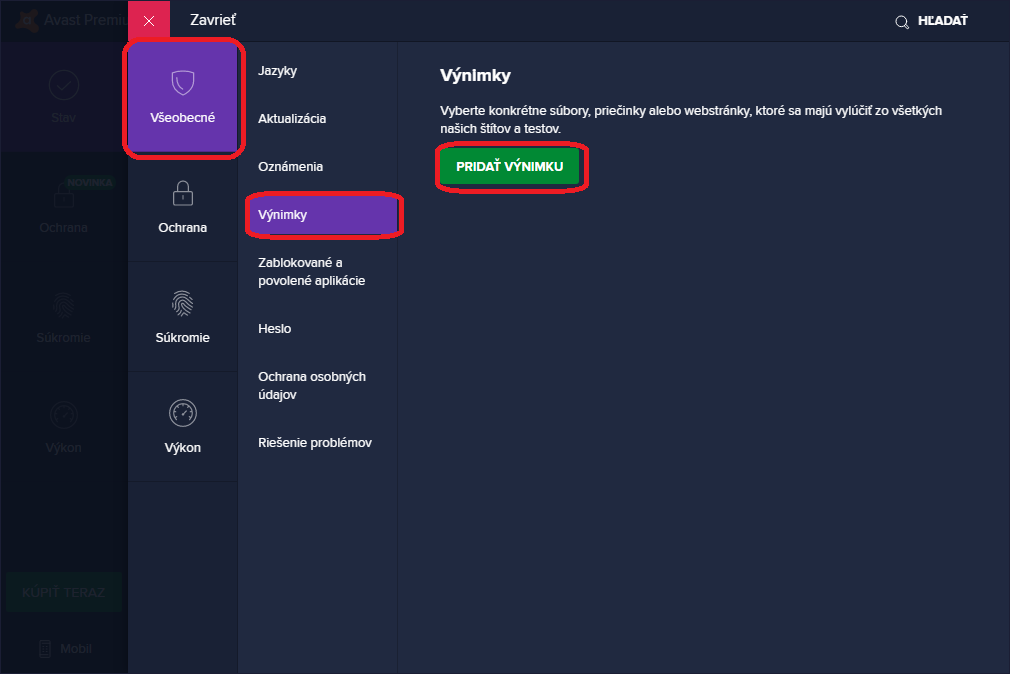Viewport: 1010px width, 674px height.
Task: Click the dimmed Mobil phone icon
Action: [x=45, y=649]
